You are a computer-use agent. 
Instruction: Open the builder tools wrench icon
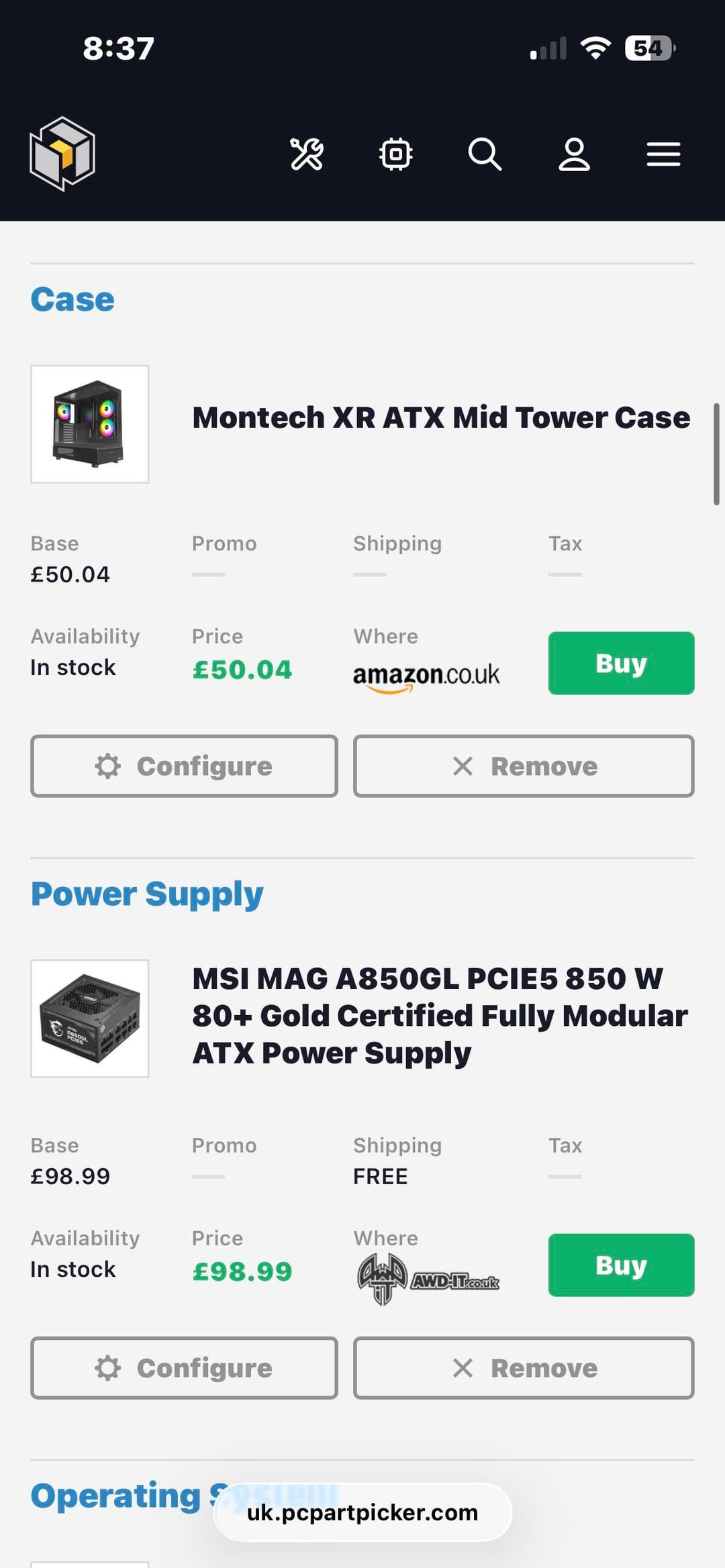[x=307, y=154]
